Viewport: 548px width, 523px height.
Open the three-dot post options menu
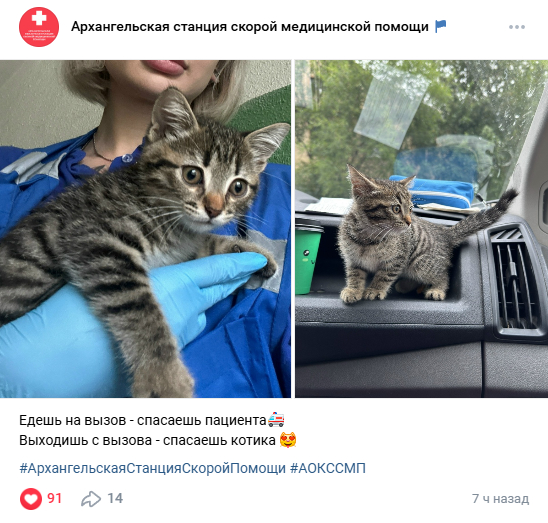517,27
